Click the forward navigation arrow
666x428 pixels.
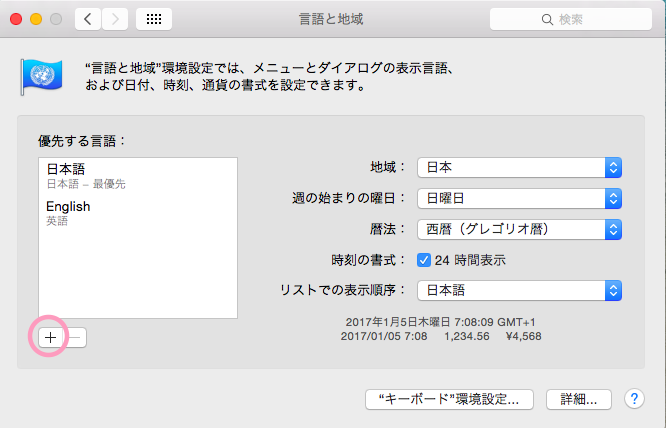pos(115,19)
